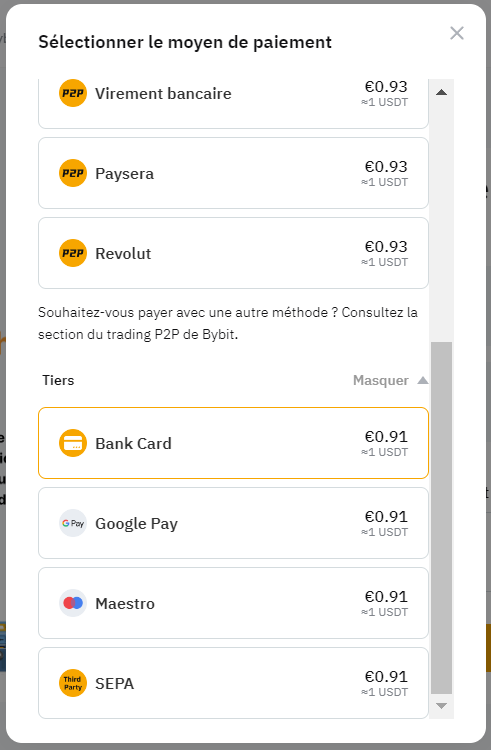Select Bank Card payment option
This screenshot has width=491, height=750.
click(233, 443)
